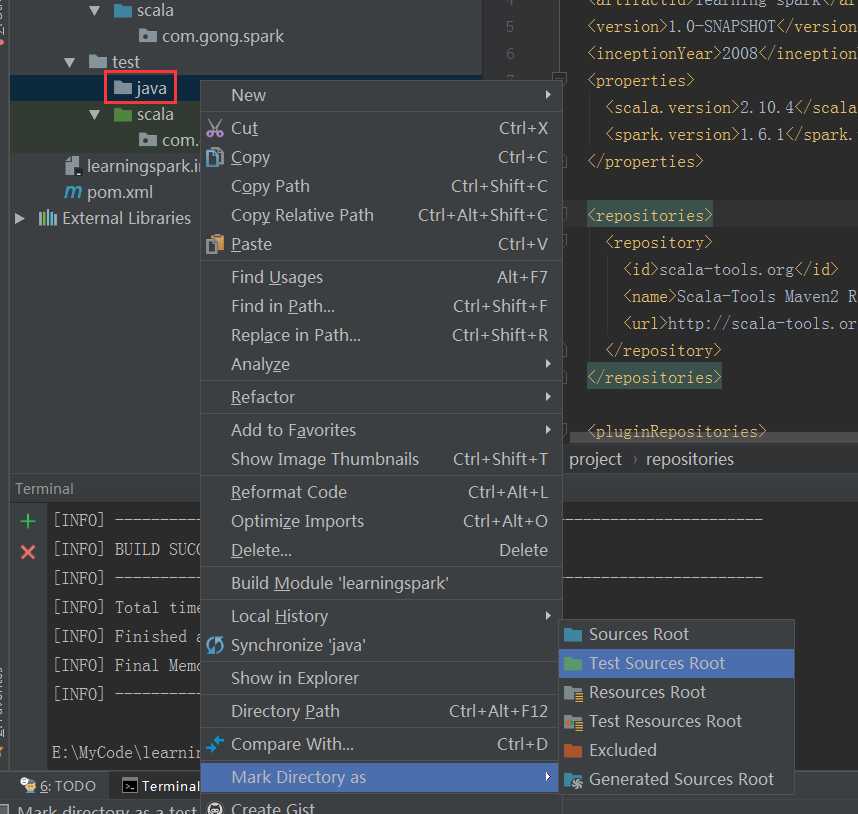
Task: Click the blue Sources Root folder icon
Action: [x=573, y=635]
